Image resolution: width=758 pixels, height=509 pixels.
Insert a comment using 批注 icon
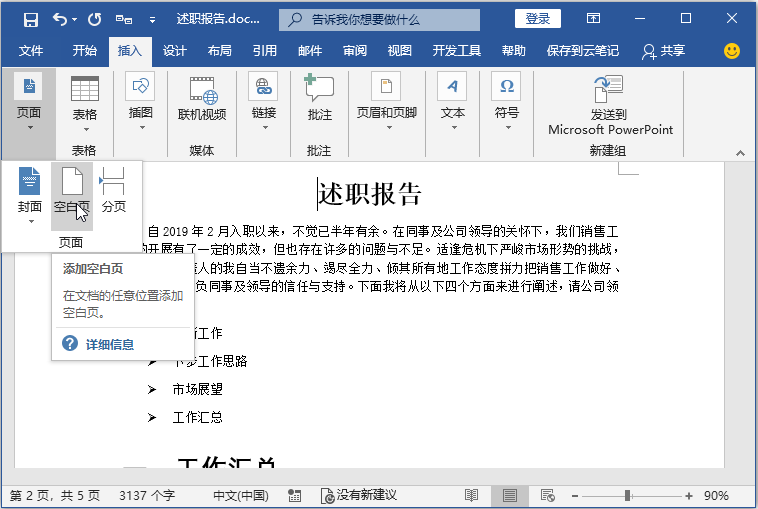point(320,88)
